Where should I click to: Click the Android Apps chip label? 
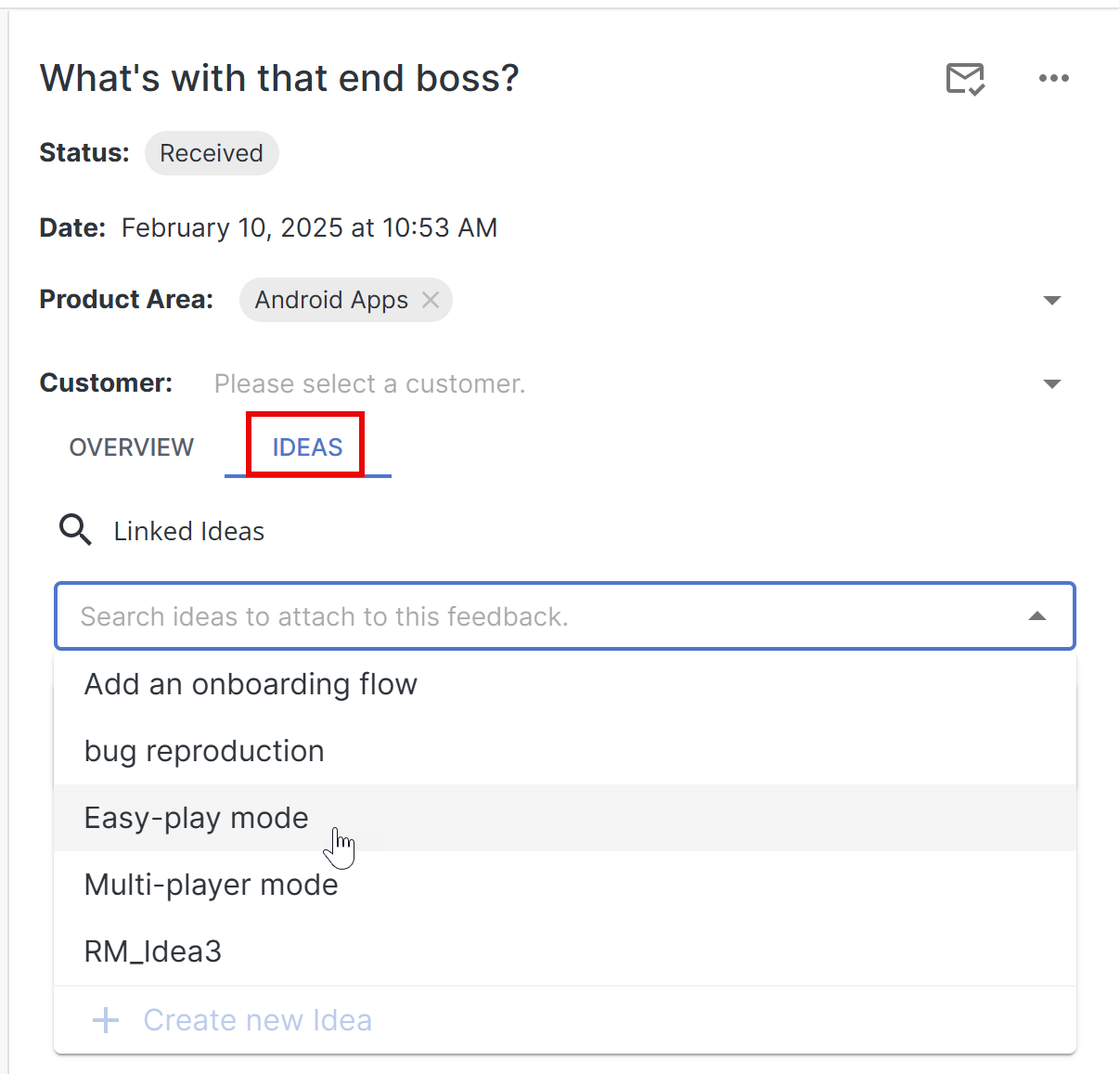click(x=331, y=300)
